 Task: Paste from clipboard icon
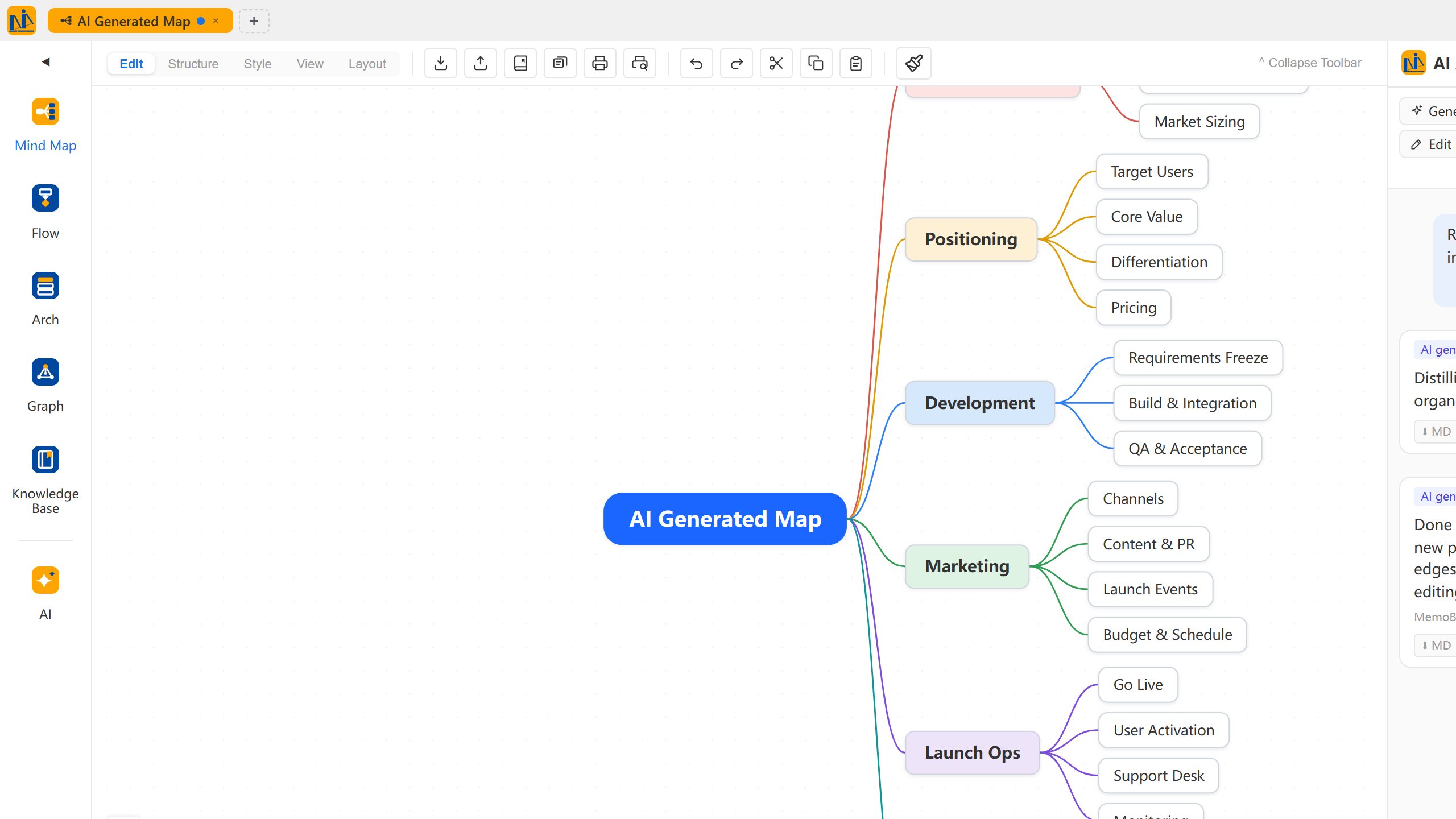[x=856, y=63]
